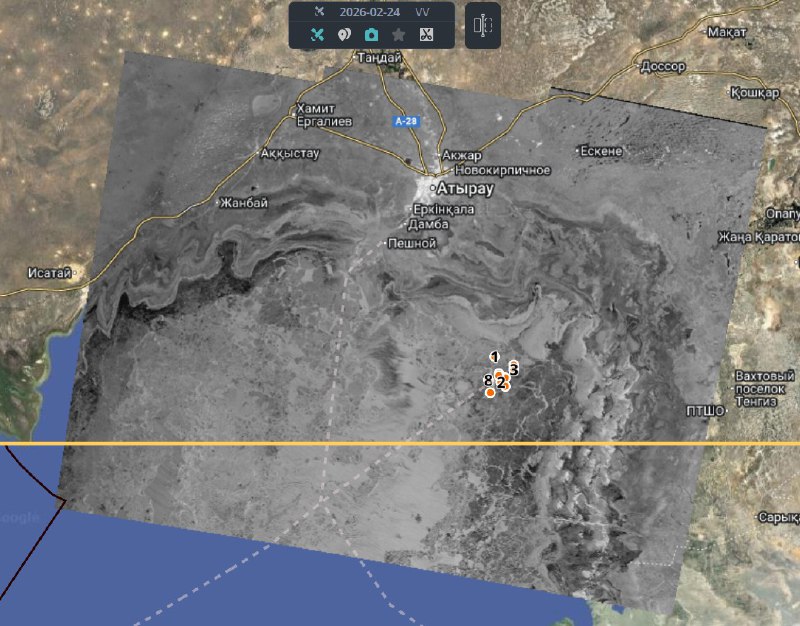Click the overlapping location pins icon
800x626 pixels.
point(342,34)
